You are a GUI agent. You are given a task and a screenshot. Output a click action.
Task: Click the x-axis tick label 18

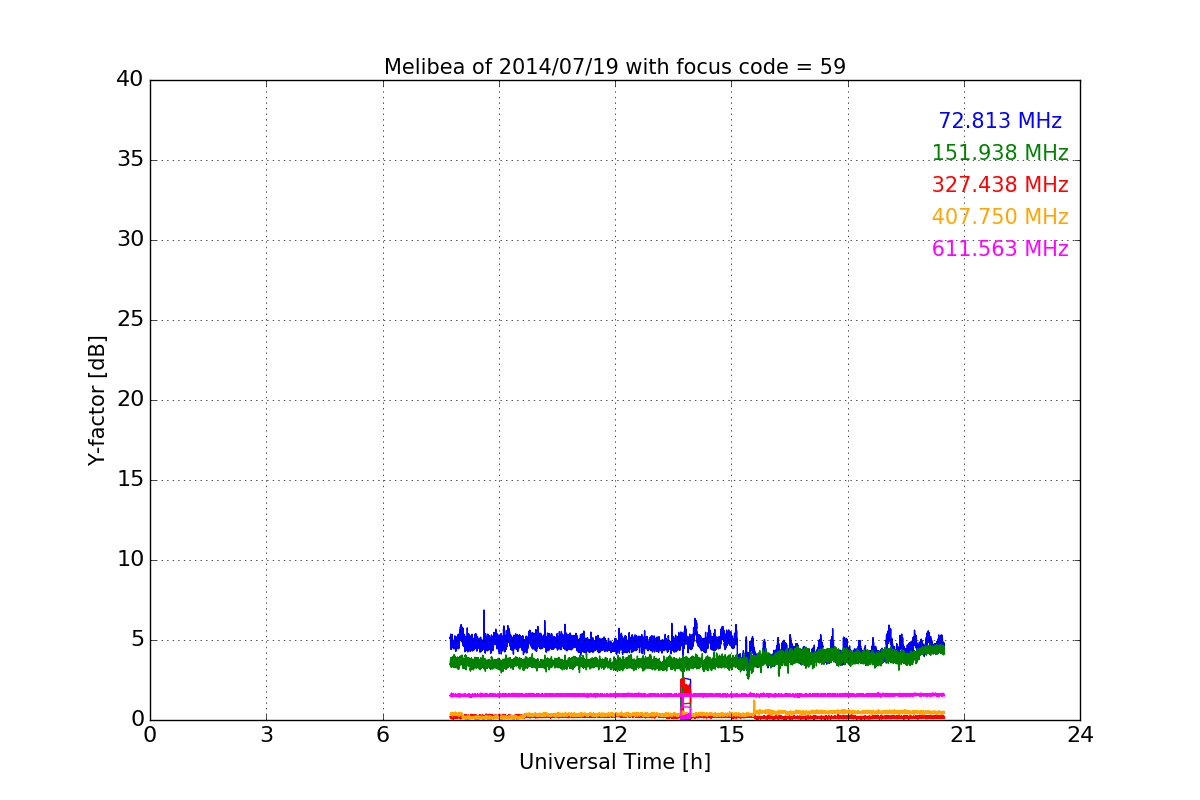click(848, 735)
